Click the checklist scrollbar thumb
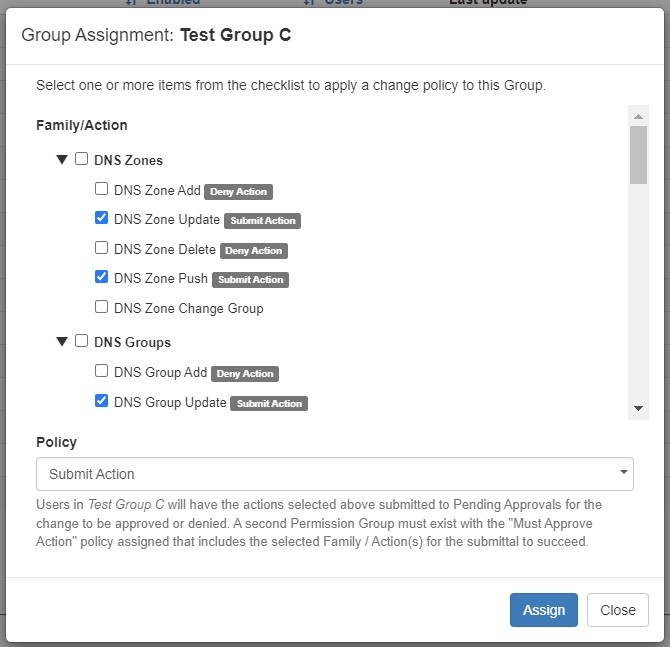670x647 pixels. pos(638,155)
